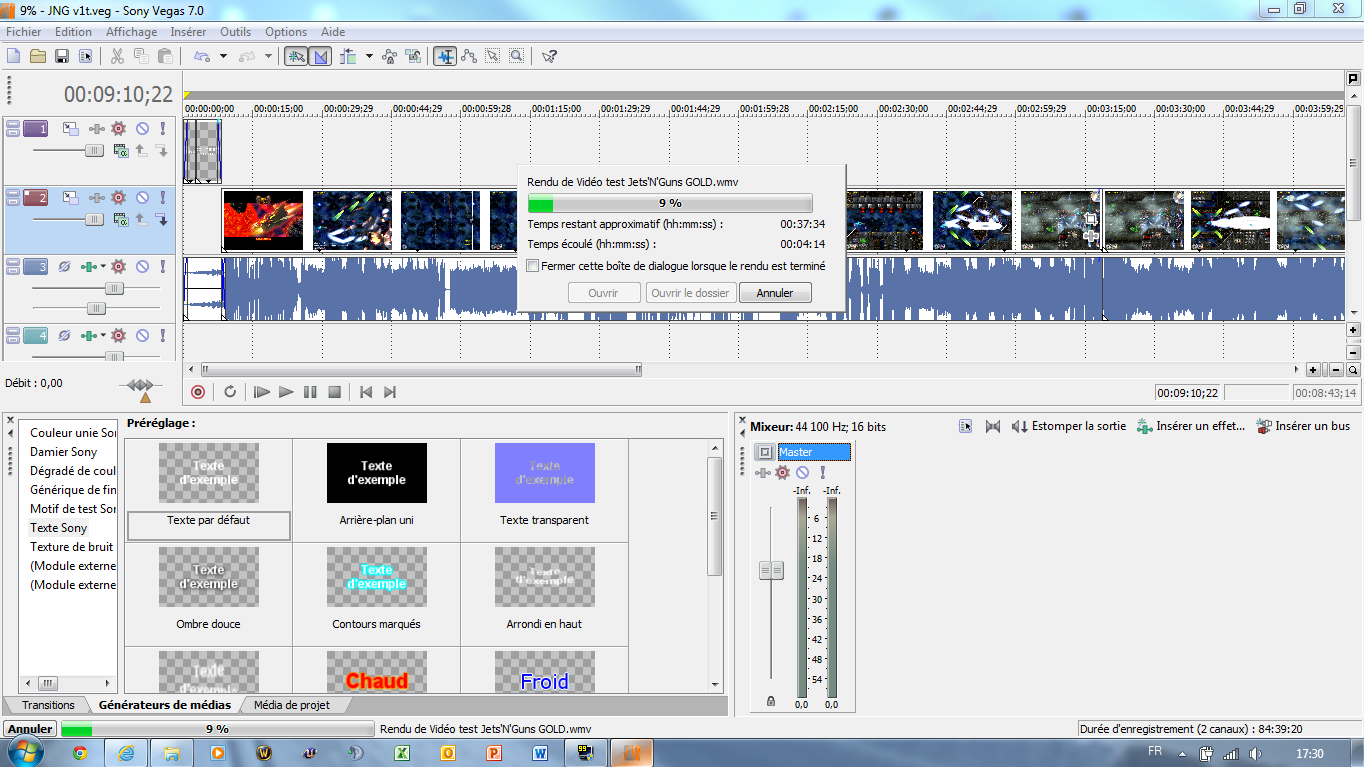Image resolution: width=1364 pixels, height=767 pixels.
Task: Select 'Damier Sony' generator in list
Action: coord(64,452)
